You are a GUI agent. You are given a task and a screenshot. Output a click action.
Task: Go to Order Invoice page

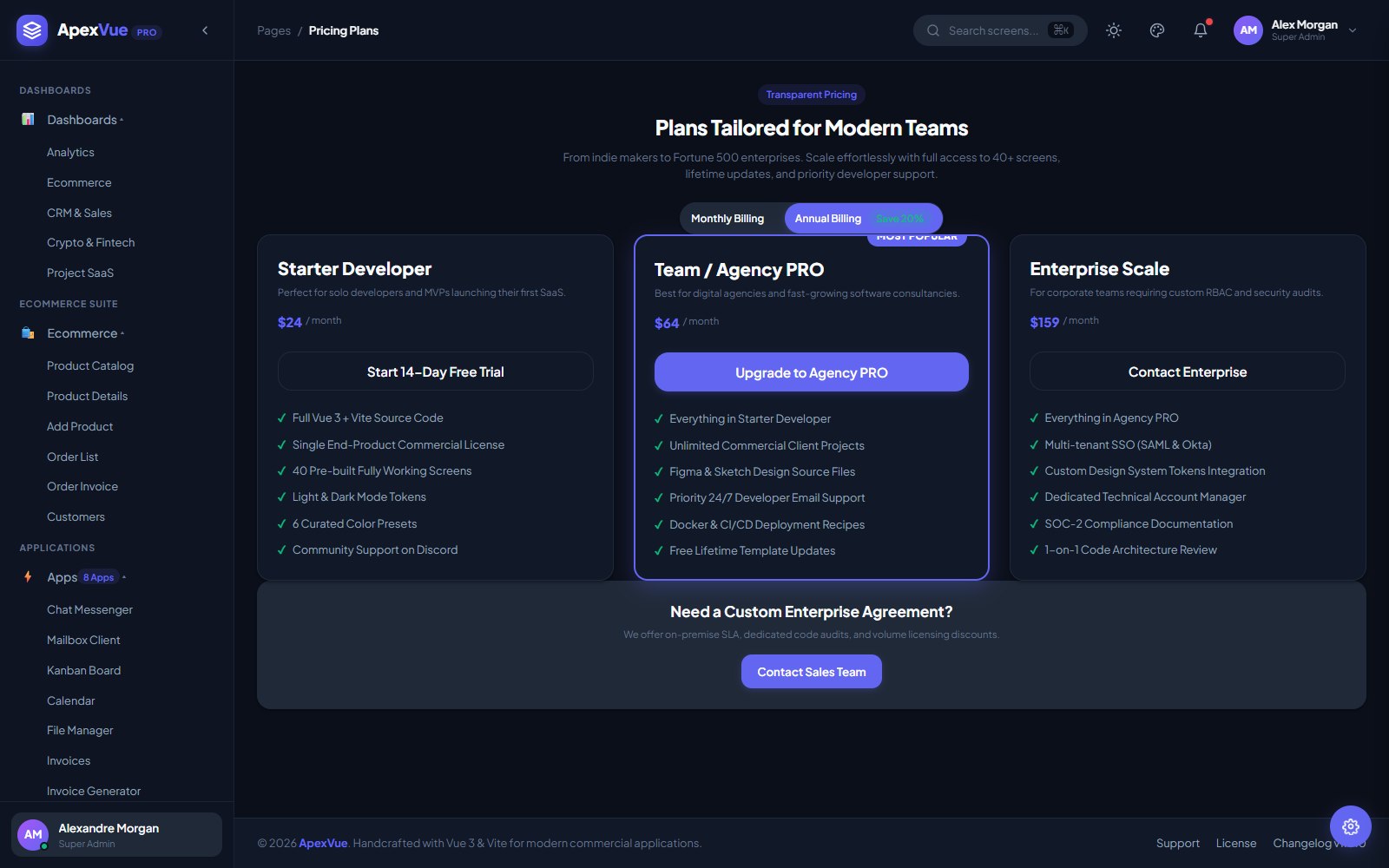82,486
